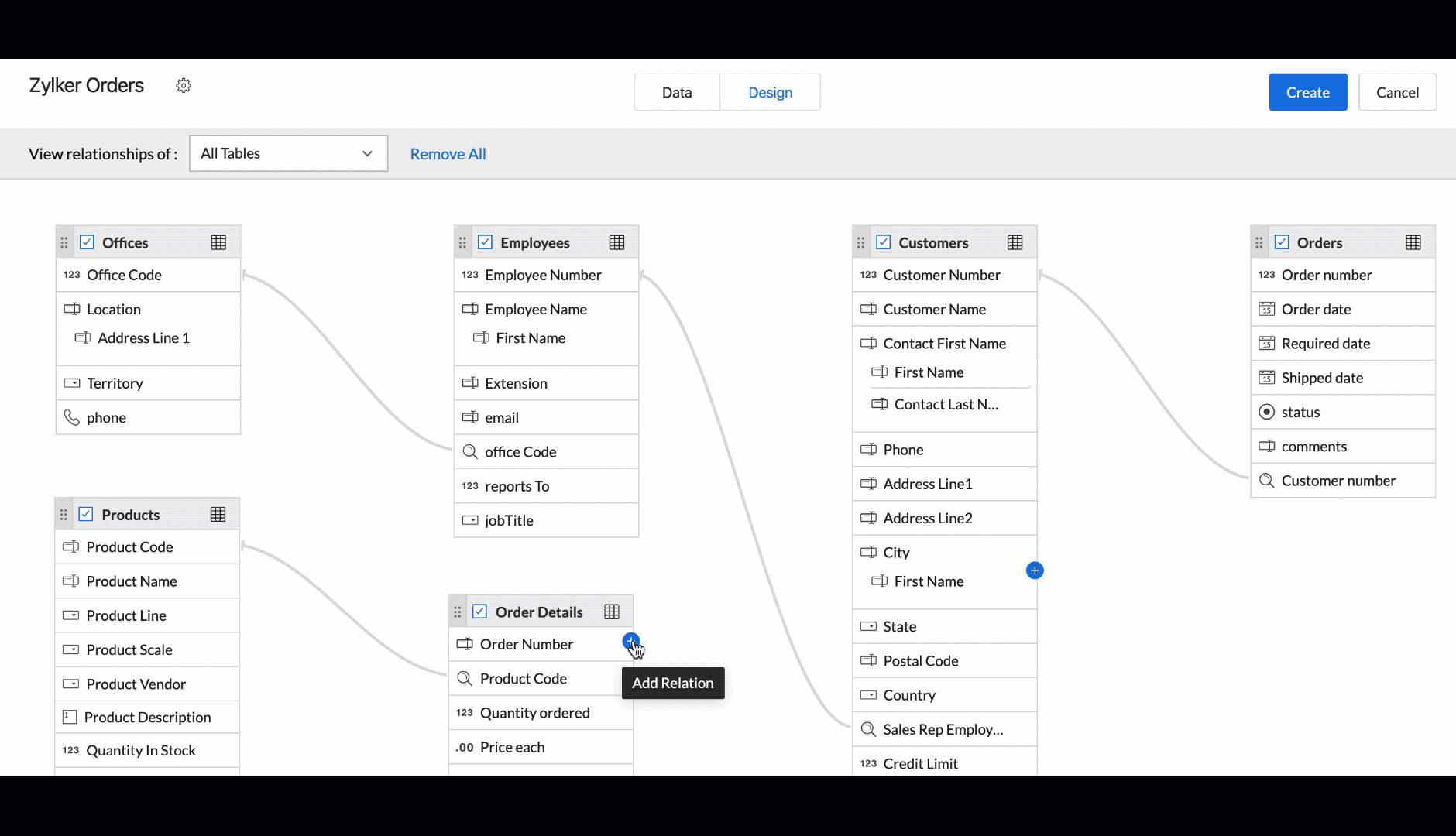Switch to the Design tab

tap(770, 93)
